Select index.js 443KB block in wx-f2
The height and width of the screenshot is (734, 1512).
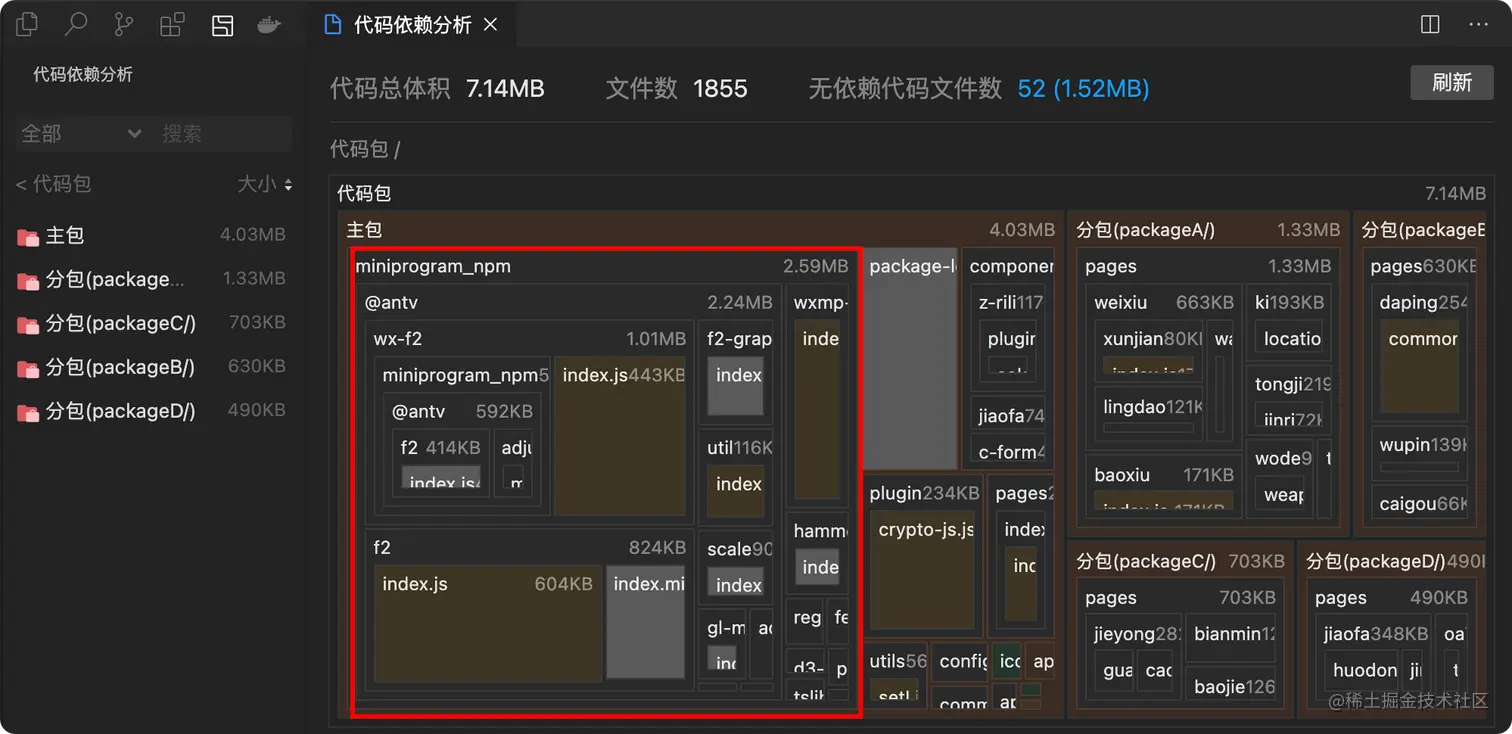pyautogui.click(x=621, y=436)
